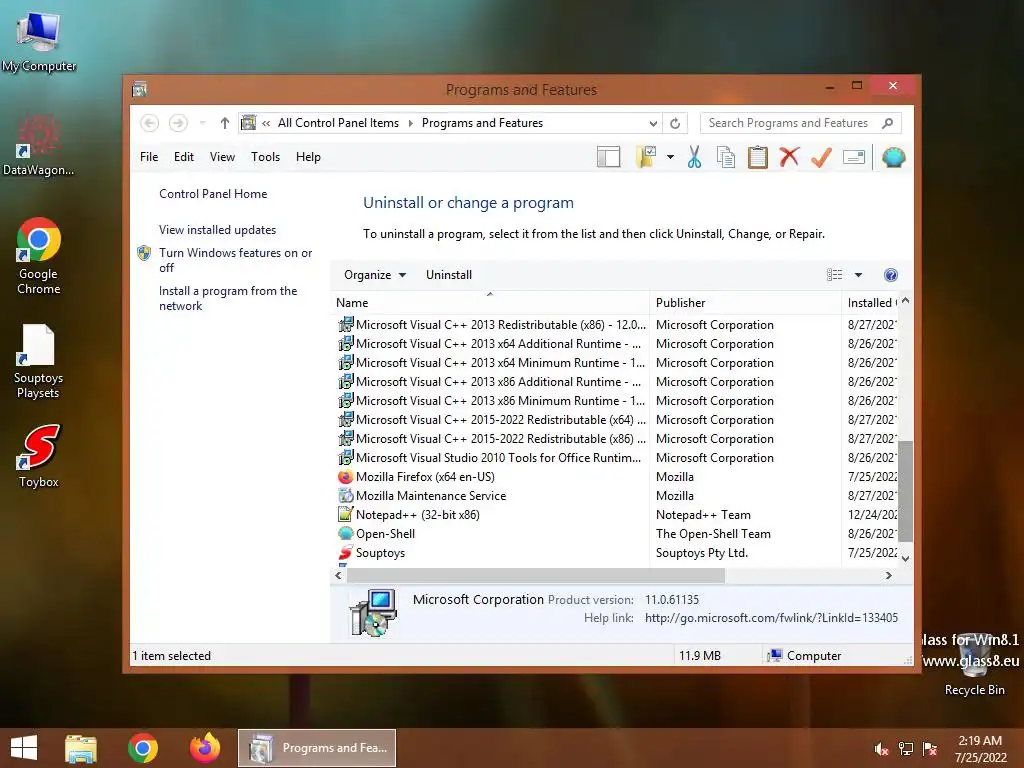The height and width of the screenshot is (768, 1024).
Task: Open the More view options dropdown arrow
Action: [x=858, y=275]
